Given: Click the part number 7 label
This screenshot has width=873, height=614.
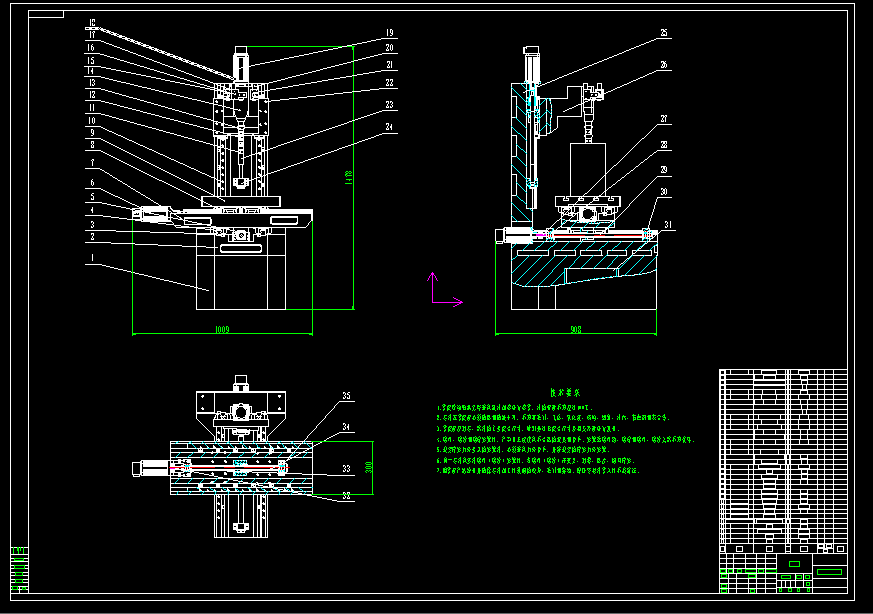Looking at the screenshot, I should pyautogui.click(x=92, y=163).
